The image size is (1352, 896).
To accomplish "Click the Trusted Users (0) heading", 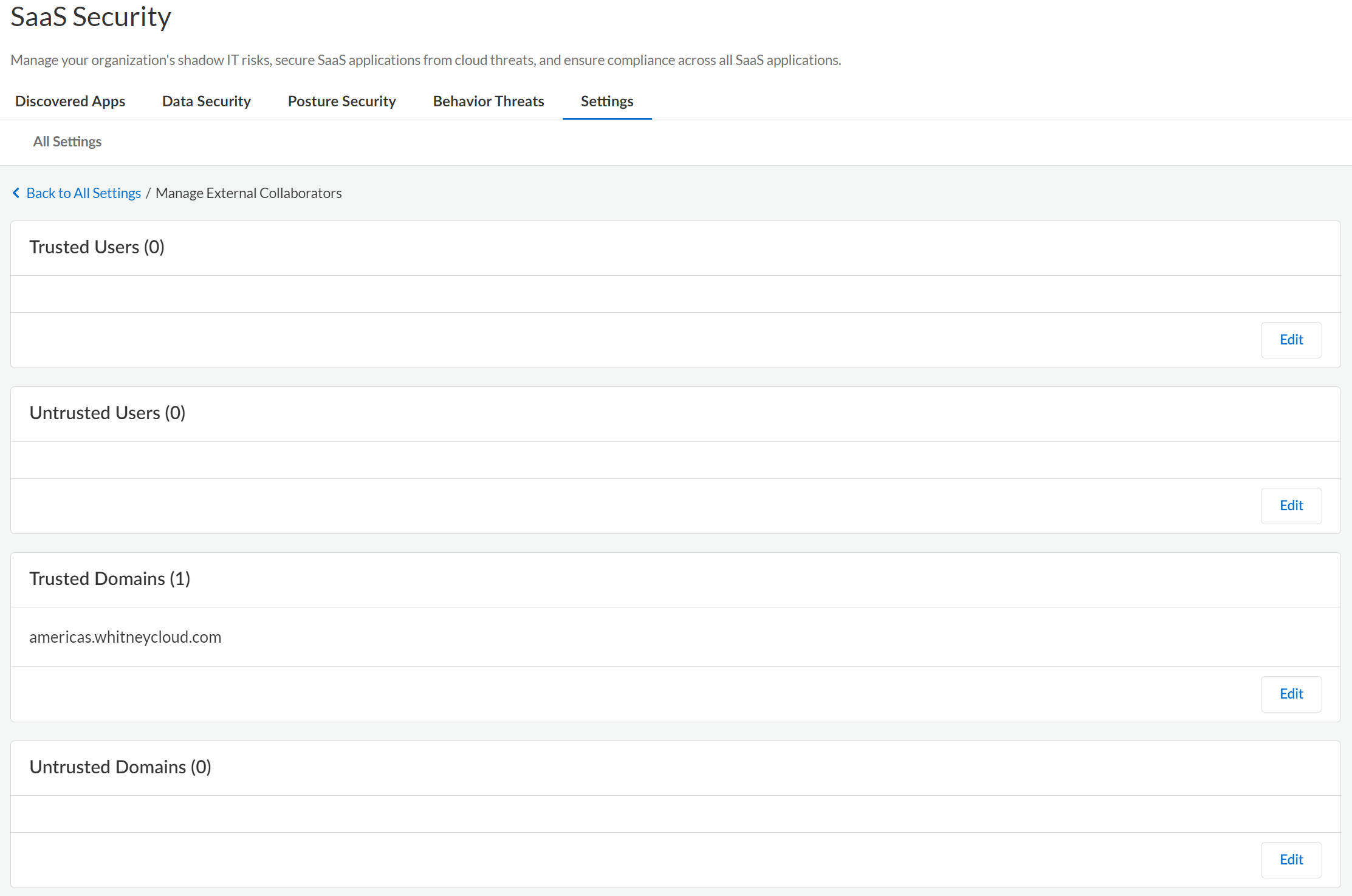I will pos(97,247).
